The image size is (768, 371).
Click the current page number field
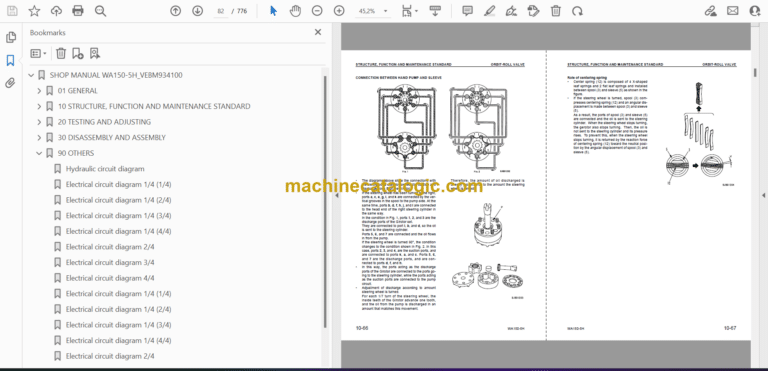221,11
